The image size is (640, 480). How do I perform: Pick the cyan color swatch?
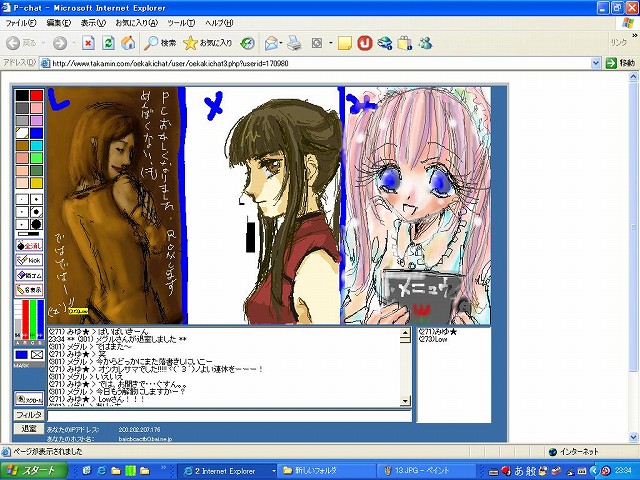tap(36, 145)
